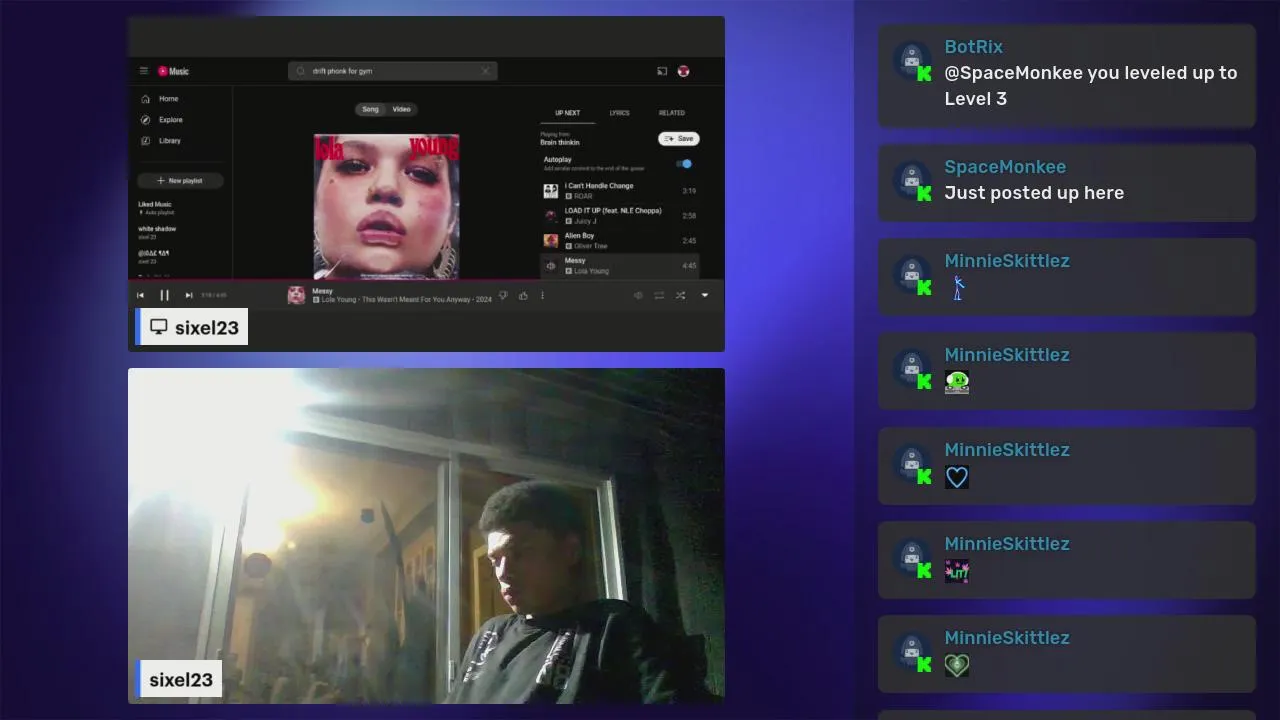
Task: Click MinnieSkittlez's green alien emote
Action: point(957,382)
